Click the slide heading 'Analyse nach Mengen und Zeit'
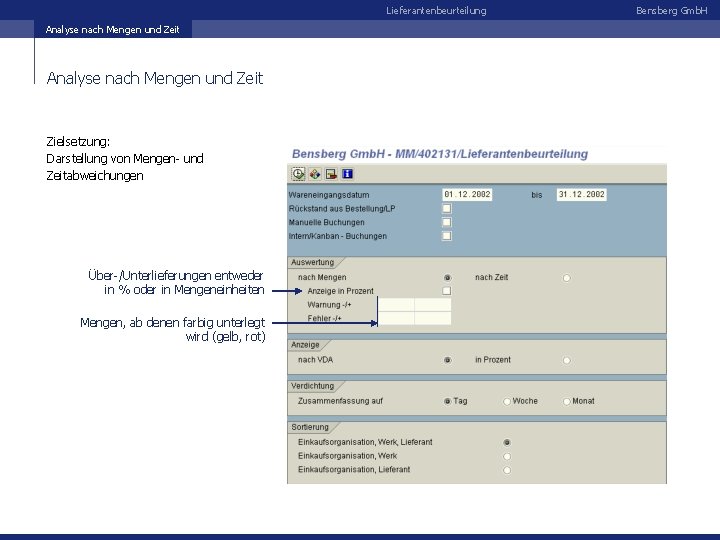This screenshot has width=720, height=540. pos(155,79)
